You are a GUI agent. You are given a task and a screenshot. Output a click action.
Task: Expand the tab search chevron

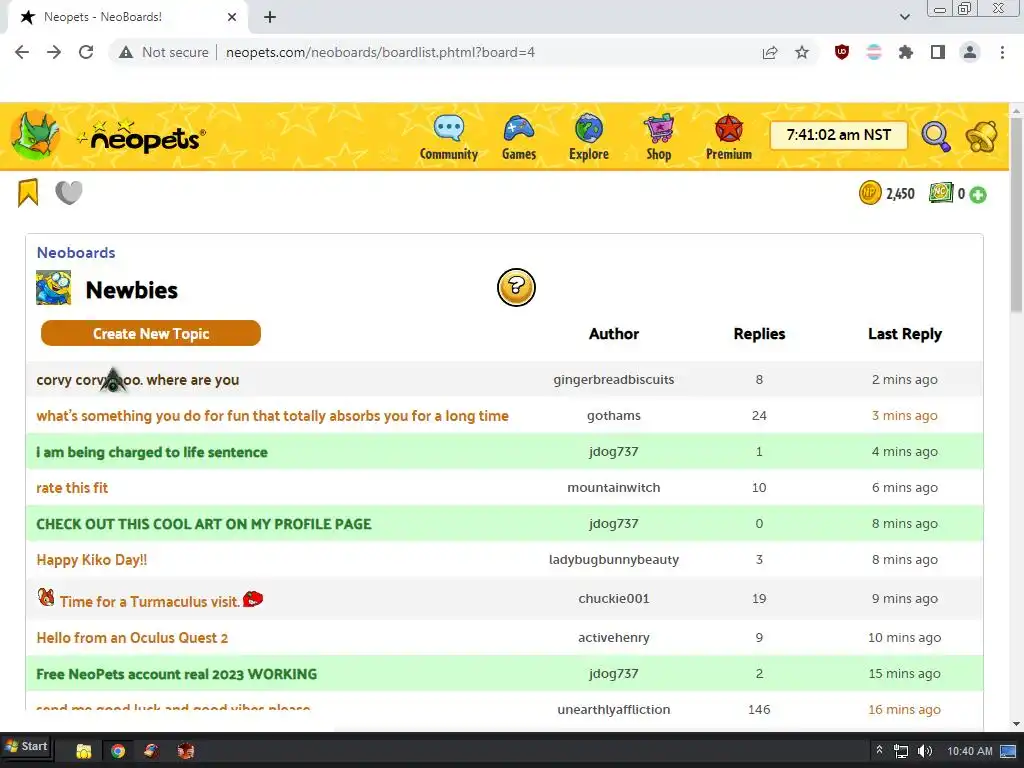[904, 17]
